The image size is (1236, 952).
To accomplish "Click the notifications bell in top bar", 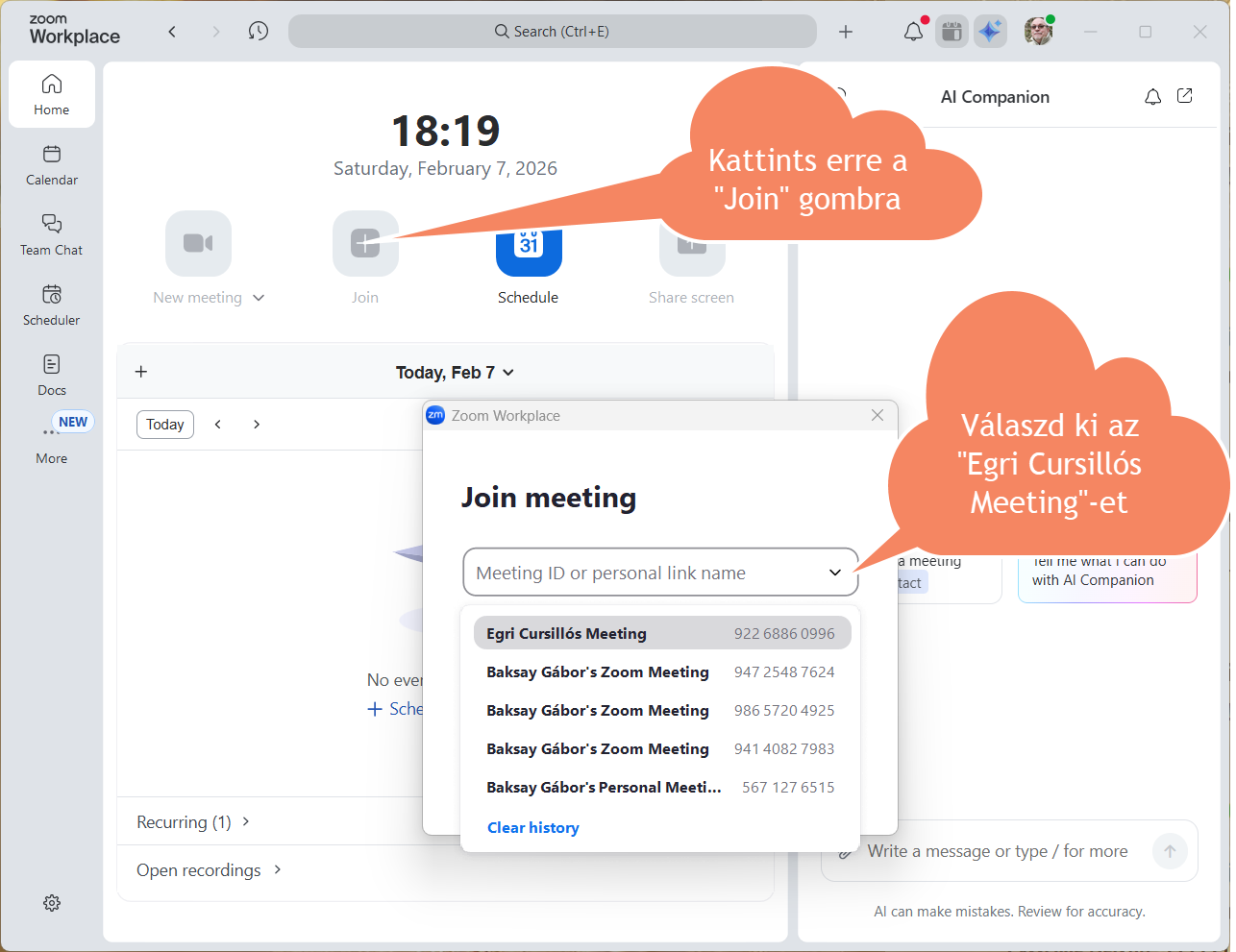I will (913, 32).
